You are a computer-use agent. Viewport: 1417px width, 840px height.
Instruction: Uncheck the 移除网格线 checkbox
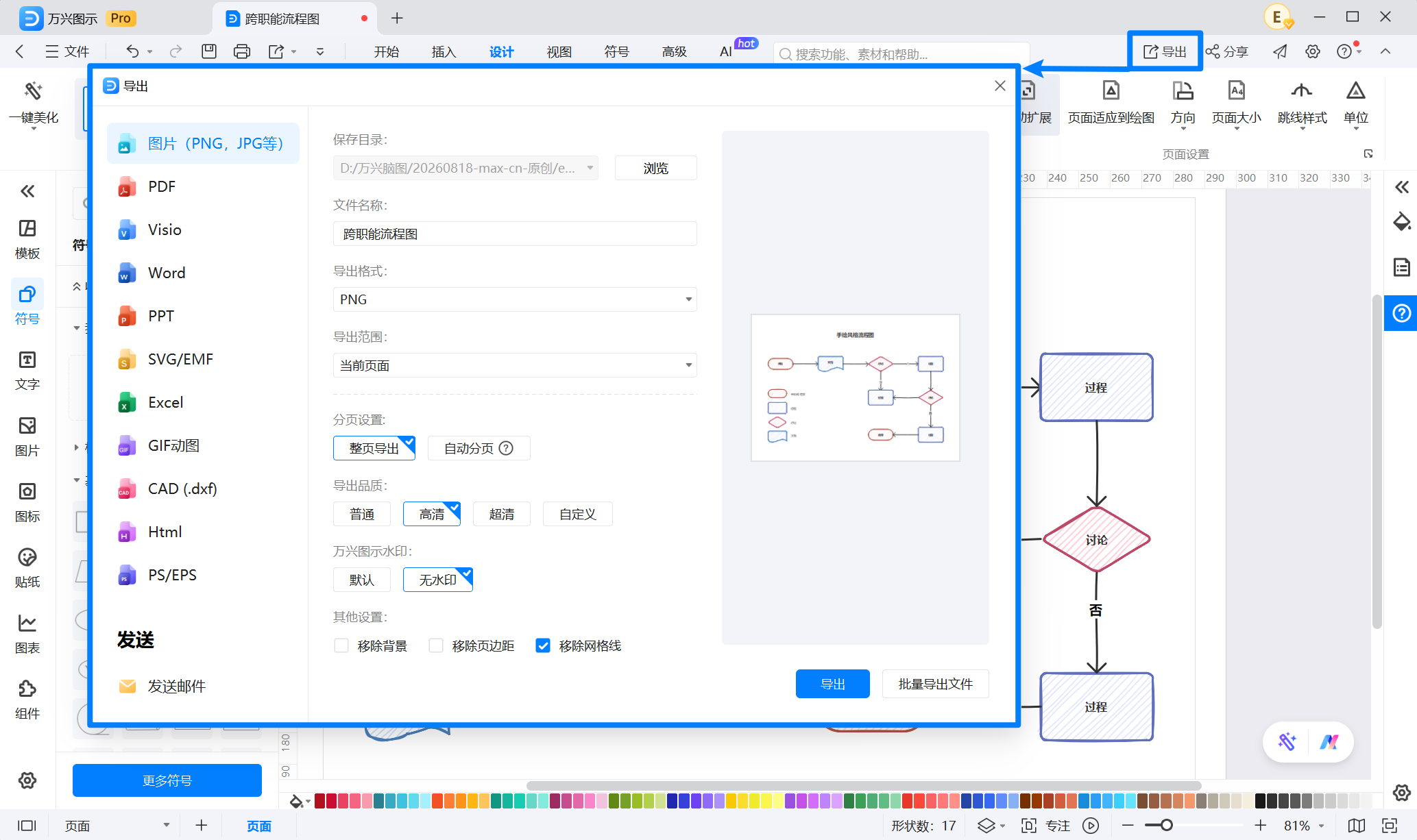[x=543, y=645]
